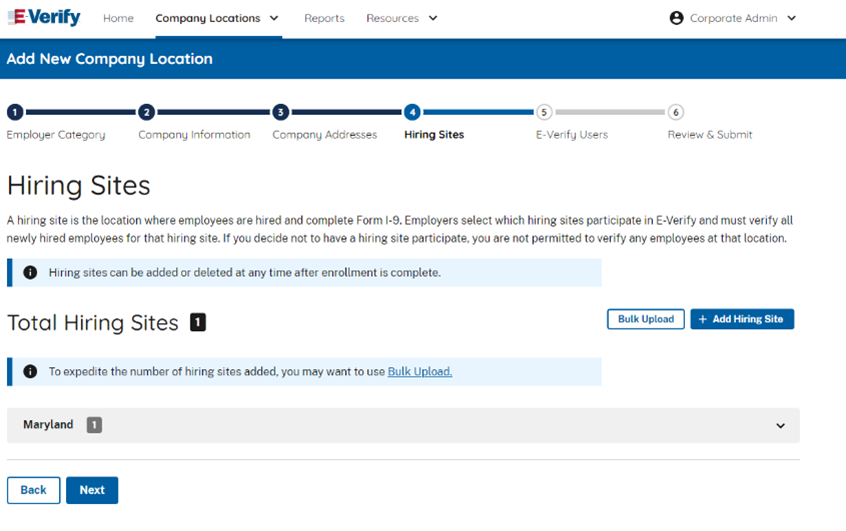The width and height of the screenshot is (846, 531).
Task: Click step 3 circle Company Addresses
Action: click(x=281, y=112)
